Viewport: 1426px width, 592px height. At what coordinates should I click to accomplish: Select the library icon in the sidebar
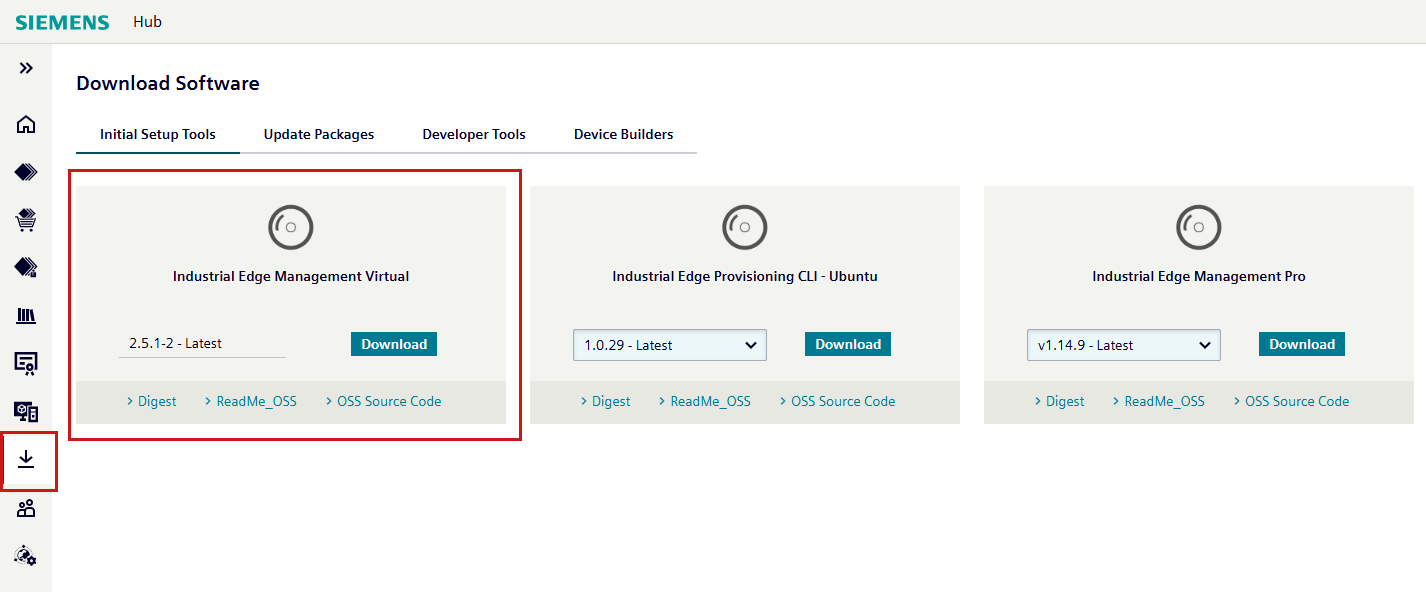click(x=24, y=315)
